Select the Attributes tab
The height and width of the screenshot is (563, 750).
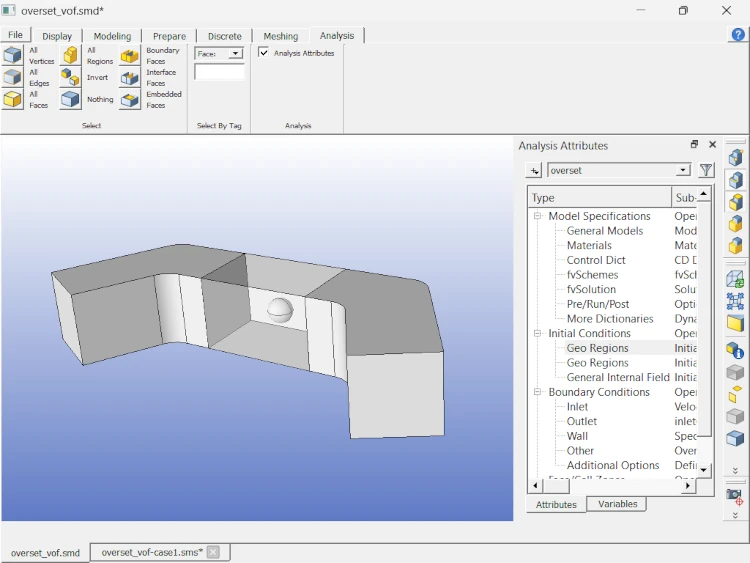556,504
